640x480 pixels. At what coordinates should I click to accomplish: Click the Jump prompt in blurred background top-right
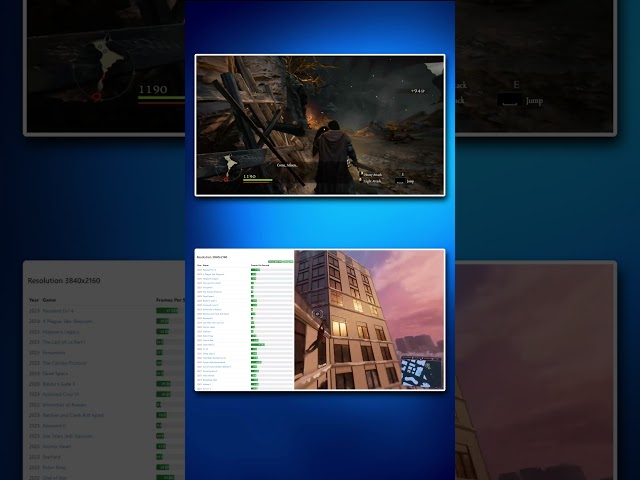(x=534, y=100)
